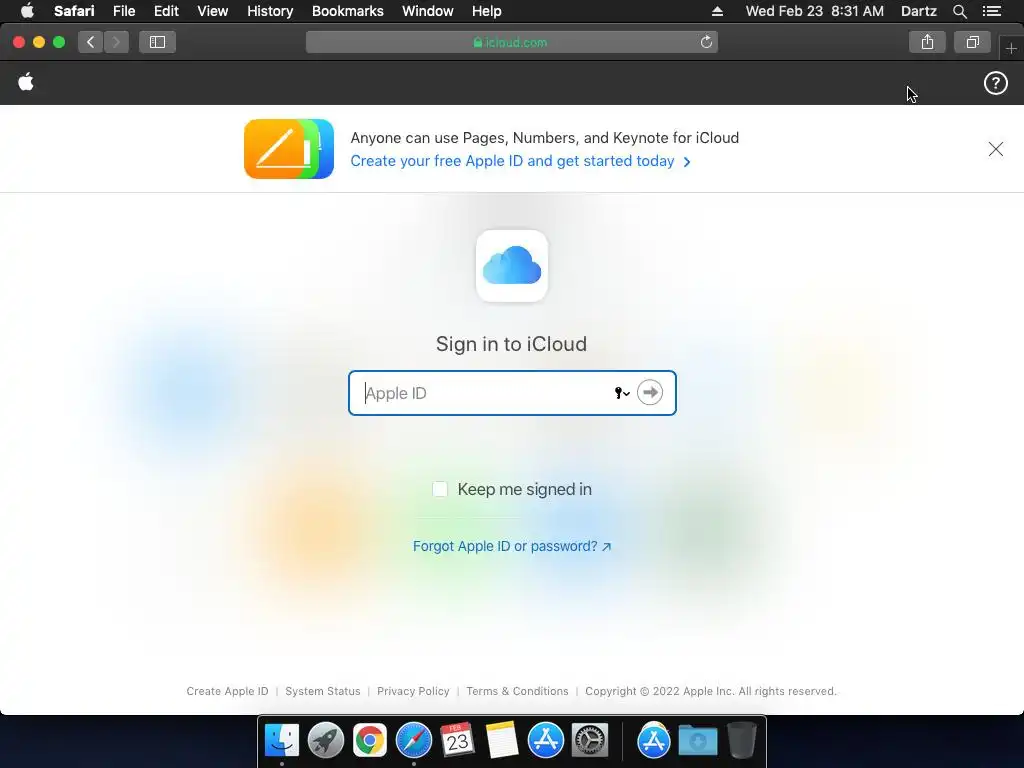Open the File menu
Viewport: 1024px width, 768px height.
[x=123, y=11]
